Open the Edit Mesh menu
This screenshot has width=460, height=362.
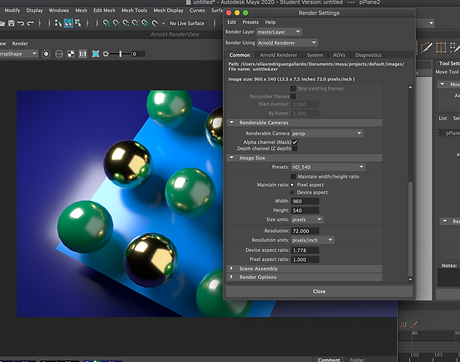pos(104,10)
